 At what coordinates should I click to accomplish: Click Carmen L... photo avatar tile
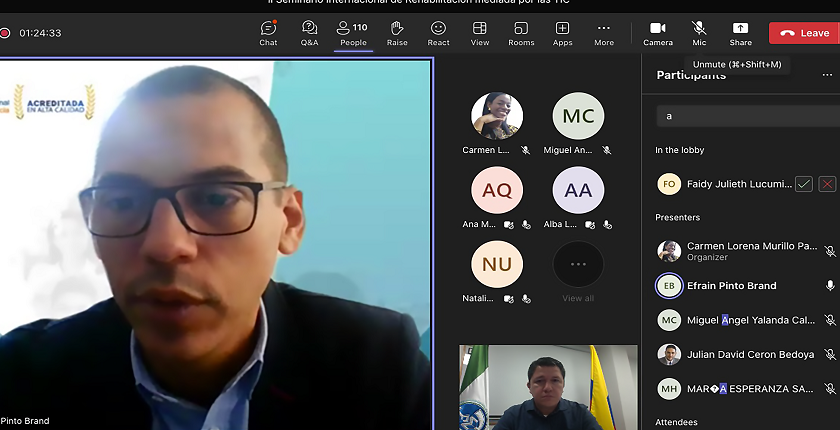[497, 116]
